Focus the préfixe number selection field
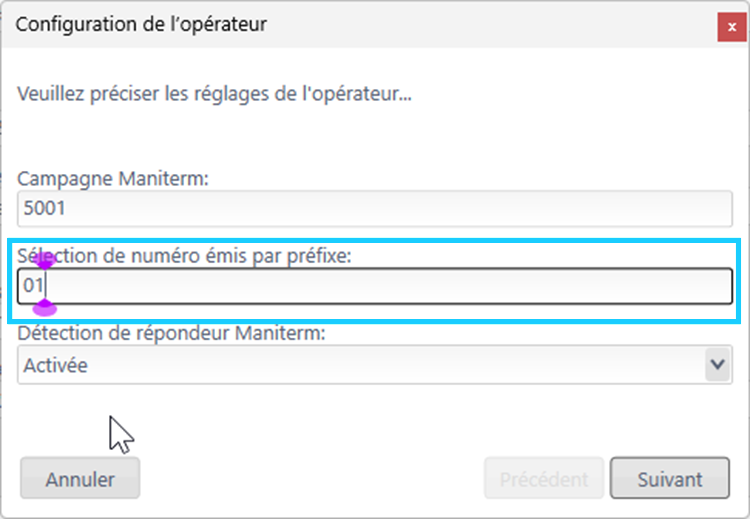Screen dimensions: 750x519 point(375,286)
